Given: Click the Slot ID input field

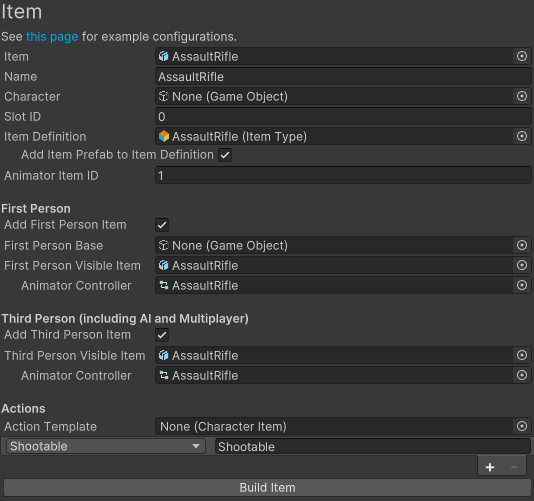Looking at the screenshot, I should click(343, 116).
